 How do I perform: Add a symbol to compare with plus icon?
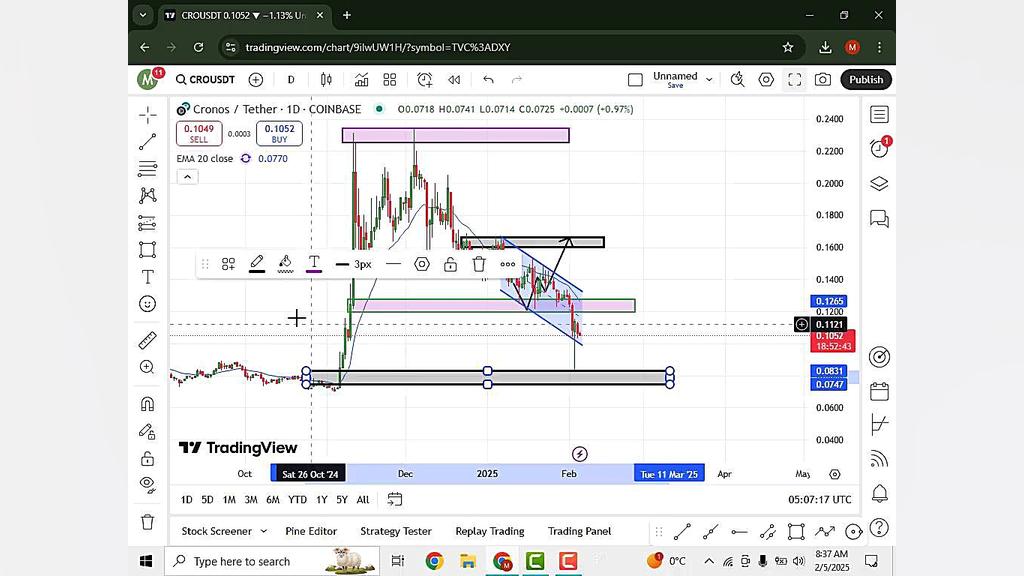pyautogui.click(x=256, y=80)
